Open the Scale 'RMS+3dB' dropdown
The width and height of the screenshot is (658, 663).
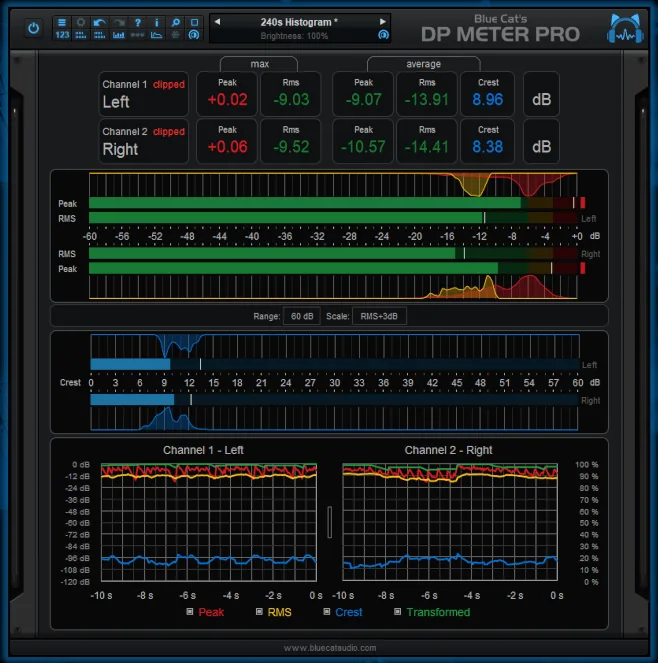379,316
